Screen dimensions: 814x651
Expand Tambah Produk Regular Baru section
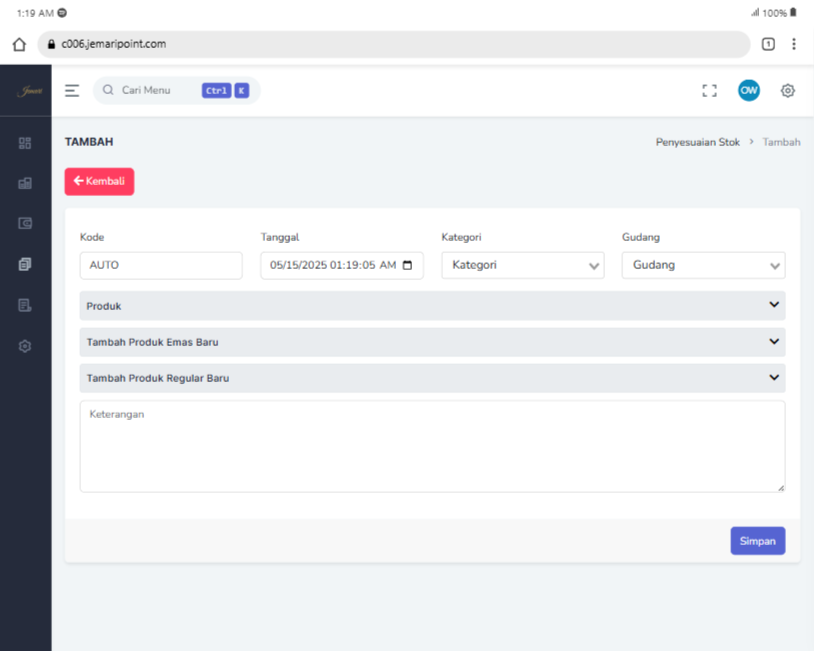pyautogui.click(x=432, y=378)
